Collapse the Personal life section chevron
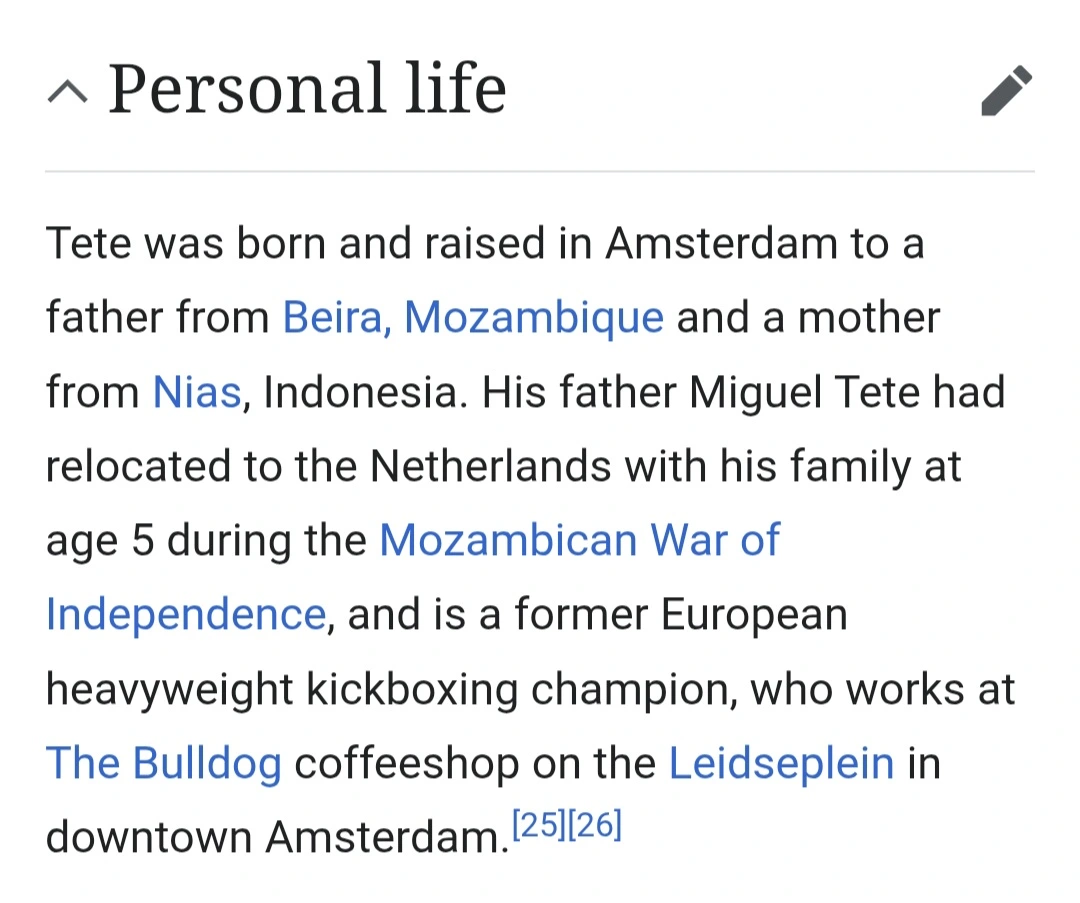This screenshot has height=903, width=1080. tap(67, 93)
